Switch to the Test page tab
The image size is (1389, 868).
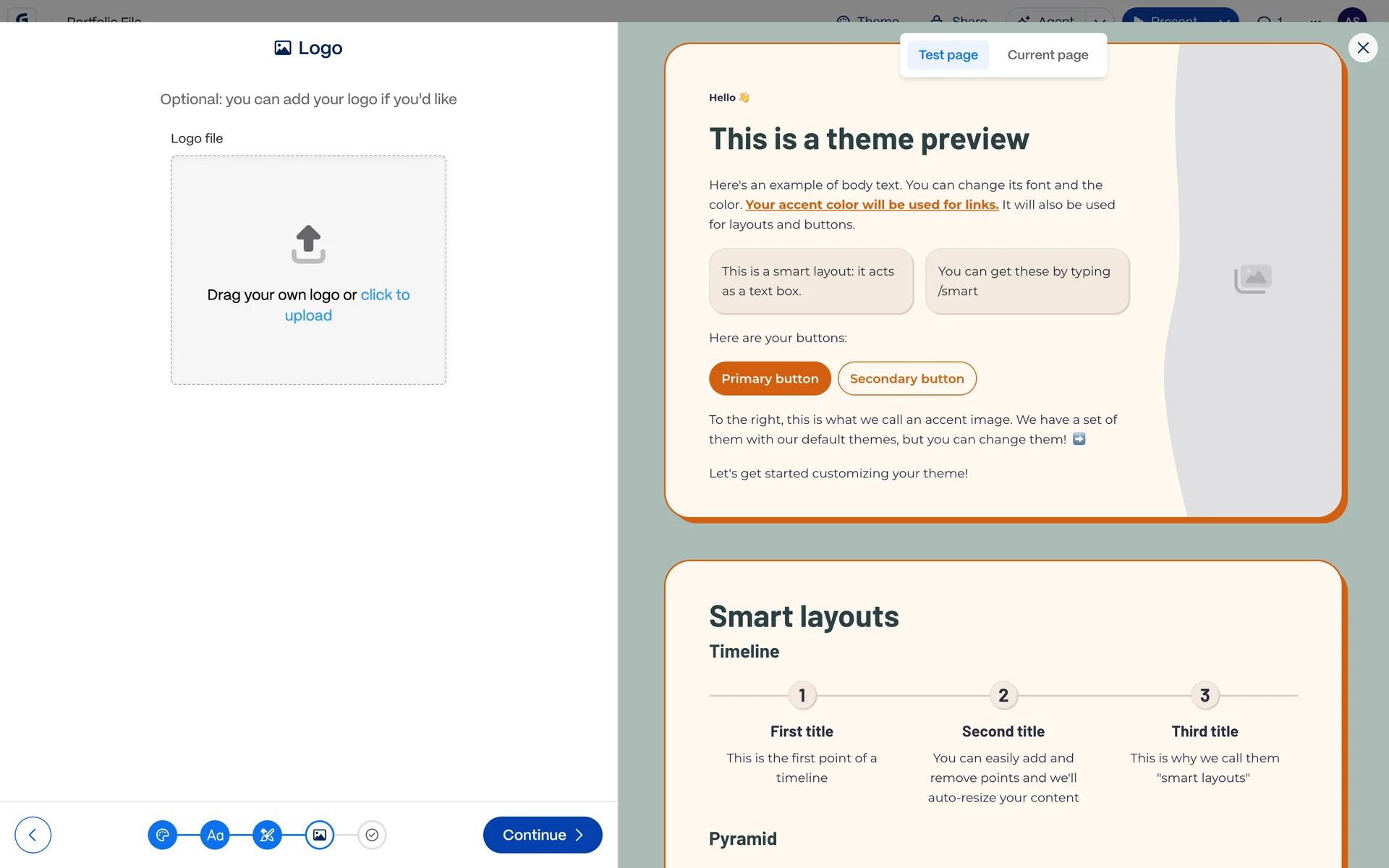[948, 55]
